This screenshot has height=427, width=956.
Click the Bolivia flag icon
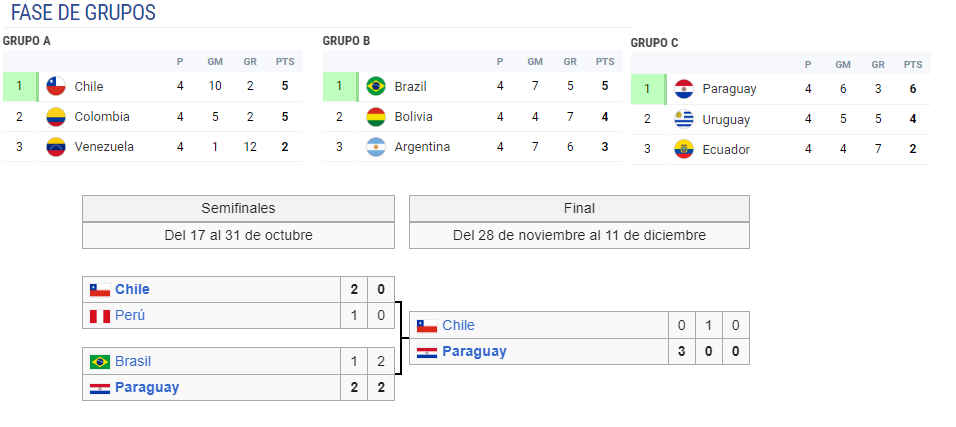[x=376, y=117]
